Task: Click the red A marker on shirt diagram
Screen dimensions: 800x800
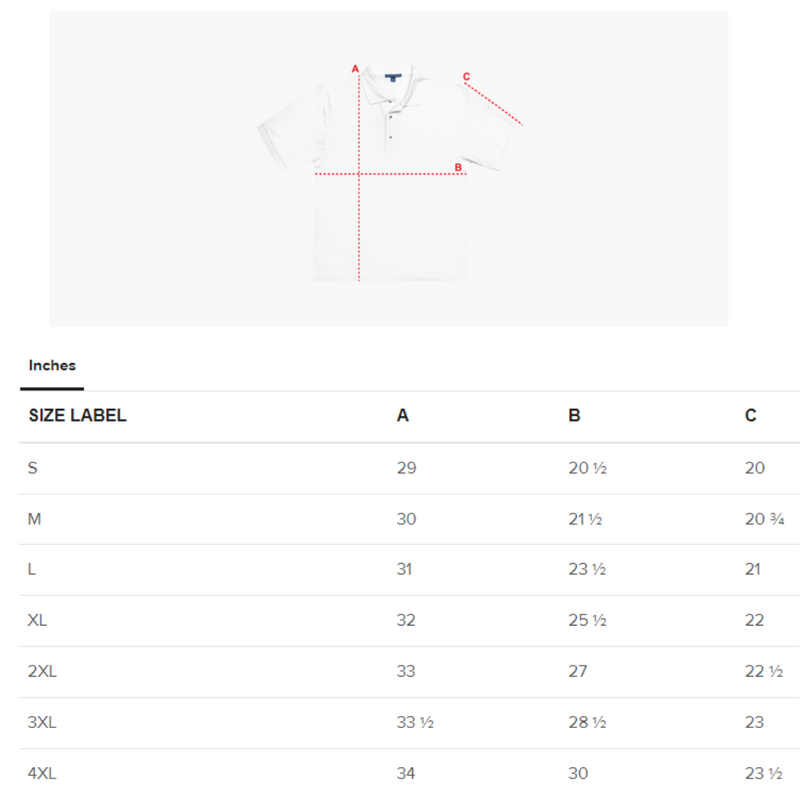Action: coord(355,69)
